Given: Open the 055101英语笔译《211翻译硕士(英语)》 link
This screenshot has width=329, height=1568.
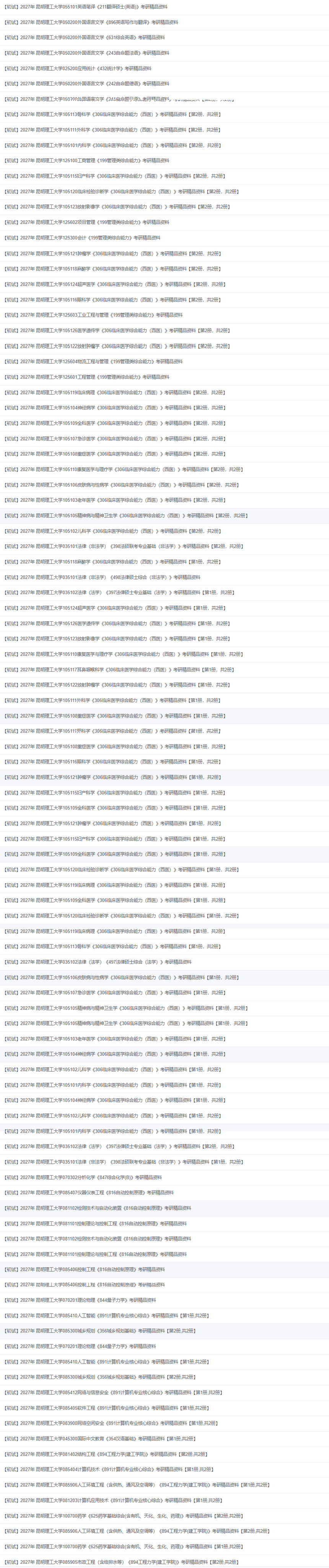Looking at the screenshot, I should (x=86, y=7).
